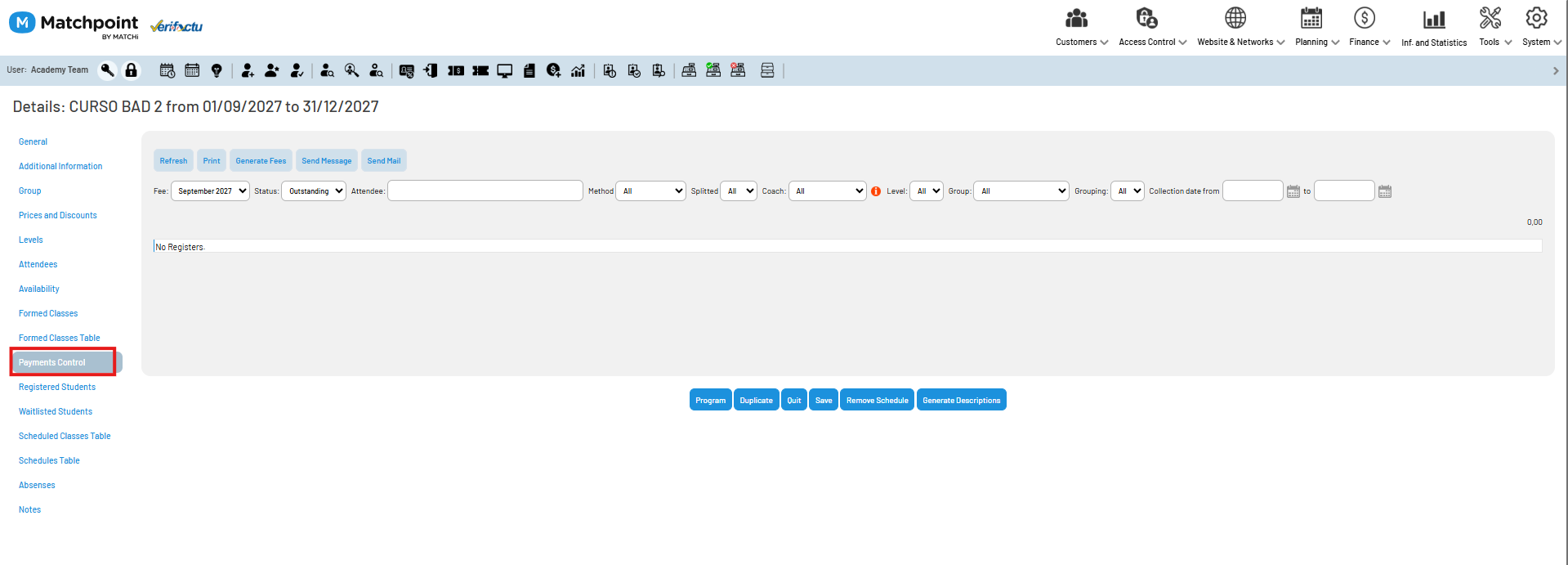Click the person with checkmark icon
The height and width of the screenshot is (565, 1568).
(x=297, y=70)
